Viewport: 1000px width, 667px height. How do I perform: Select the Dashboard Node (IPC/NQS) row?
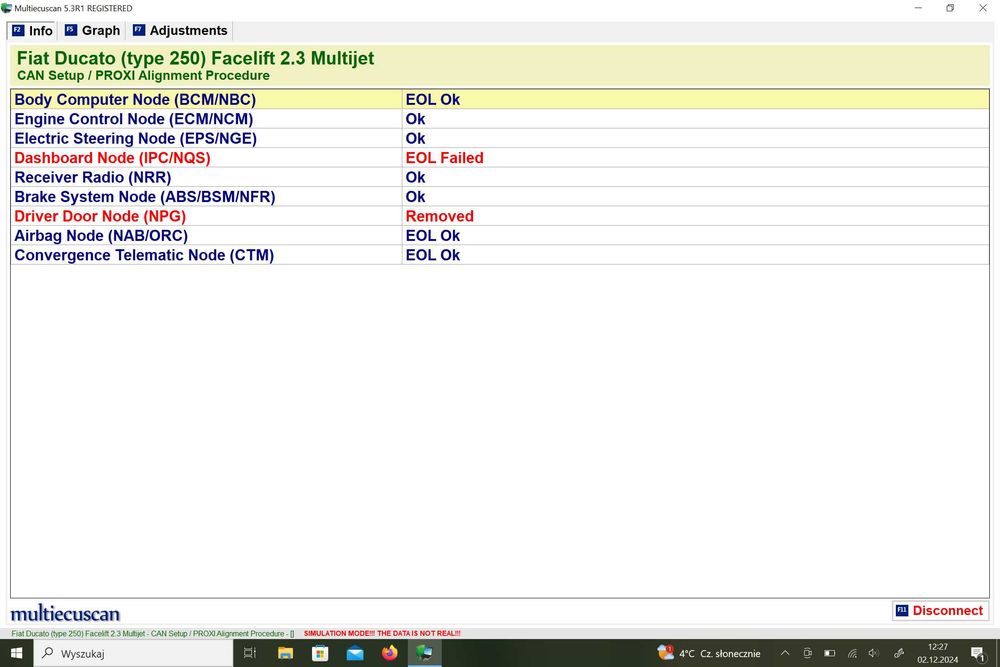click(499, 158)
